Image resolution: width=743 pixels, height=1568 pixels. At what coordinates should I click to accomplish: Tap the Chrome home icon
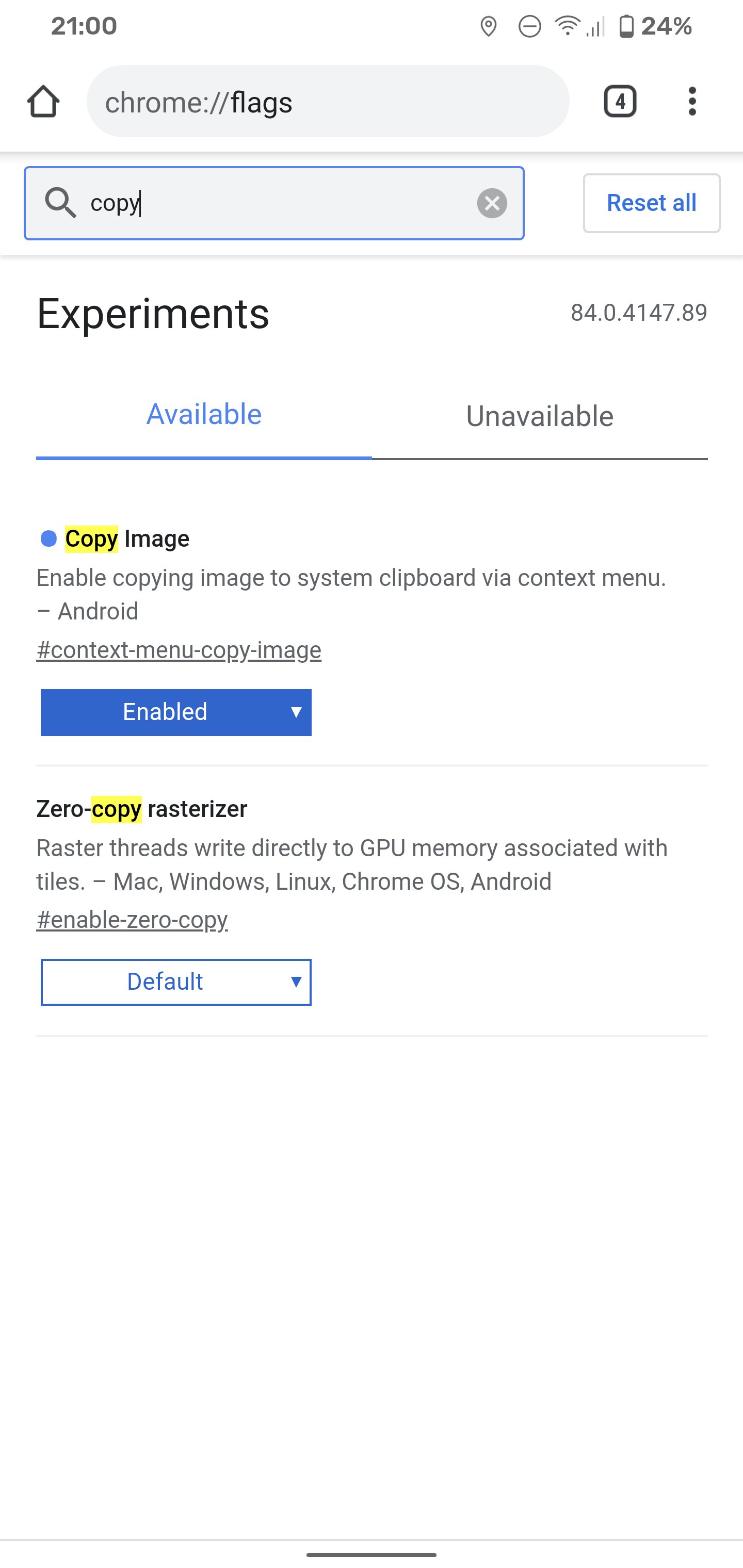[x=43, y=101]
